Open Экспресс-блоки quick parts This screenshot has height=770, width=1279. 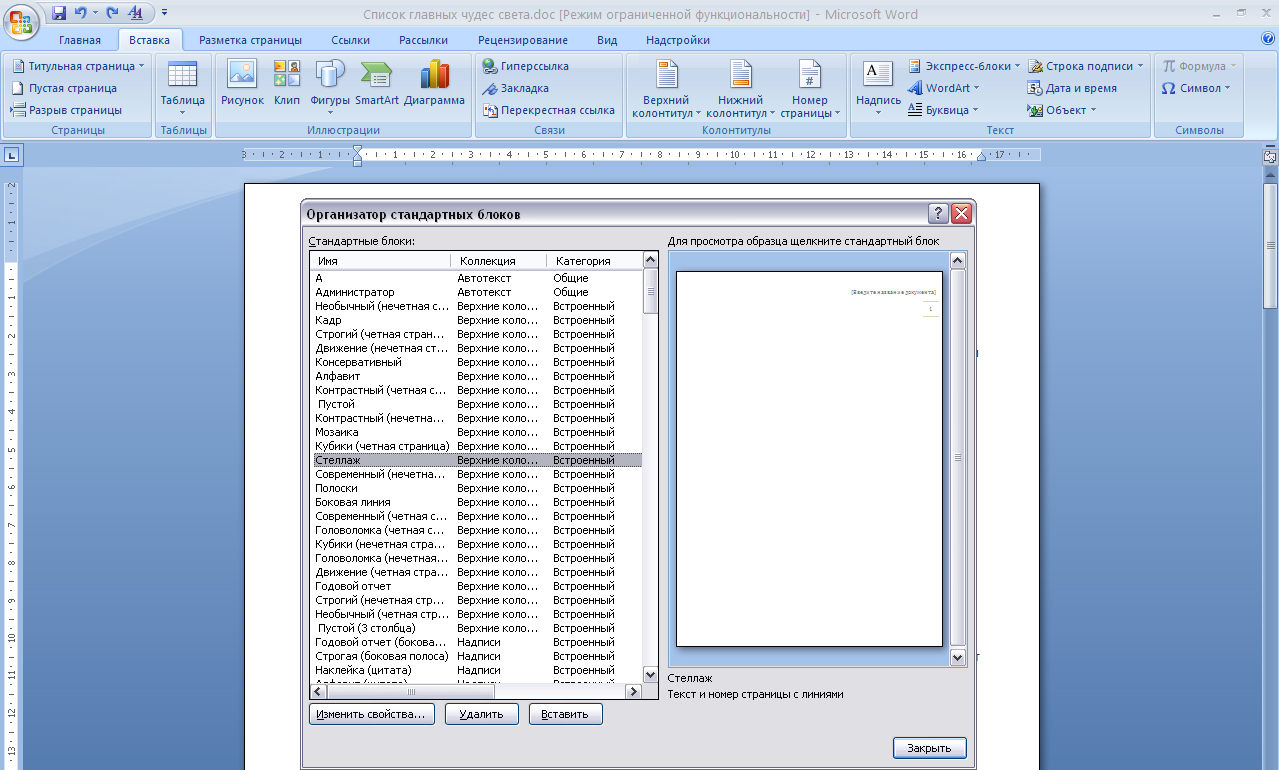coord(965,66)
